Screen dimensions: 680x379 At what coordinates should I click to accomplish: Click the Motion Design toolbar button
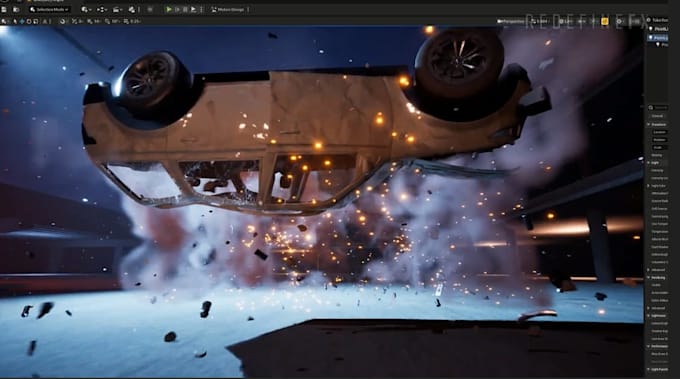pos(228,10)
